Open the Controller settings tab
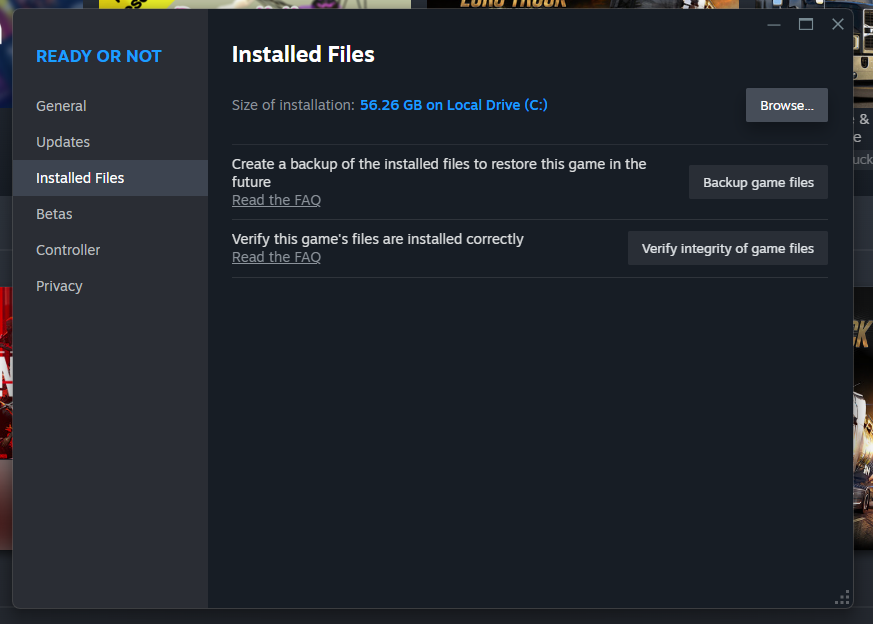873x624 pixels. point(68,250)
